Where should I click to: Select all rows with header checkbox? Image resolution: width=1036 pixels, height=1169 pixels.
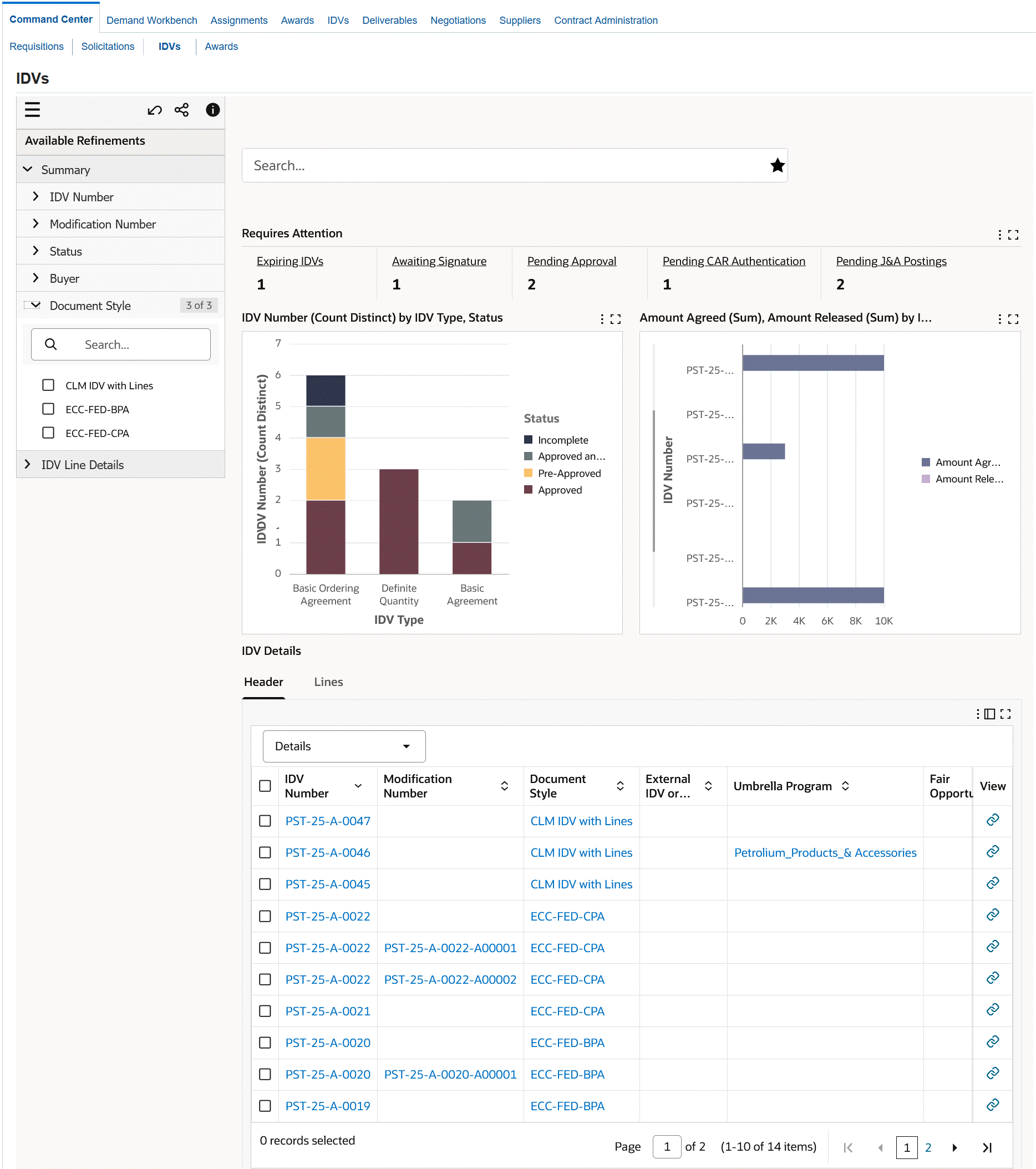pos(265,786)
